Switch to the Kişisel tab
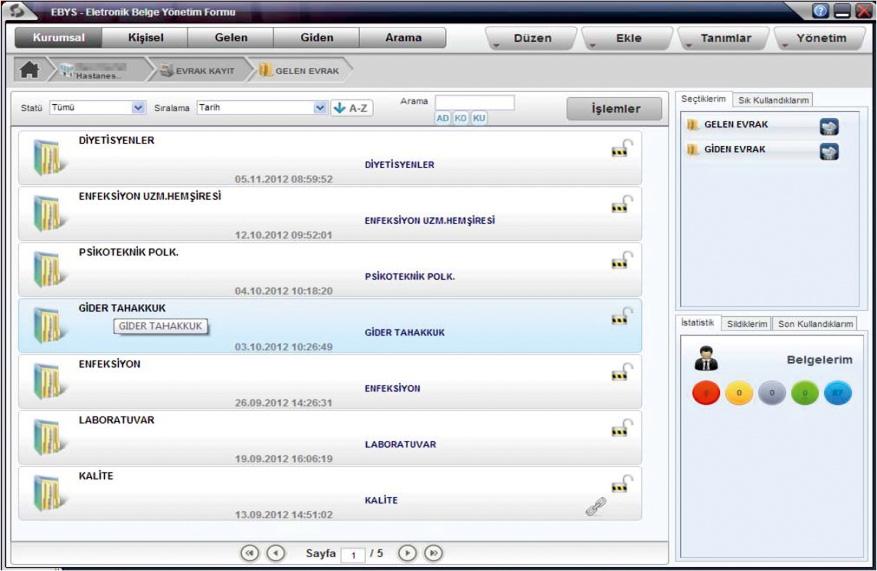This screenshot has height=571, width=877. pos(145,38)
